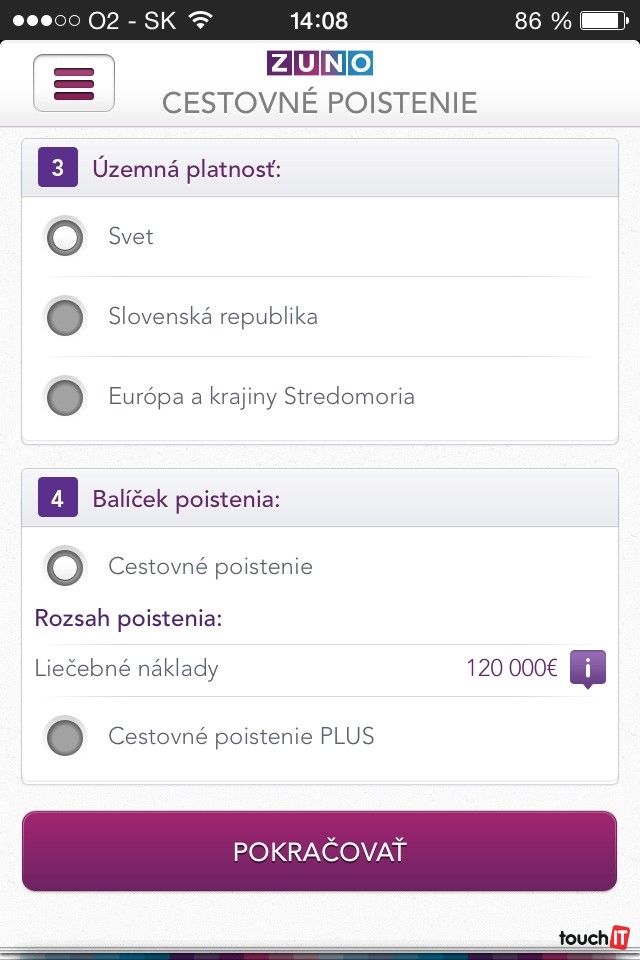Select Európa a krajiny Stredomoria

pos(66,397)
